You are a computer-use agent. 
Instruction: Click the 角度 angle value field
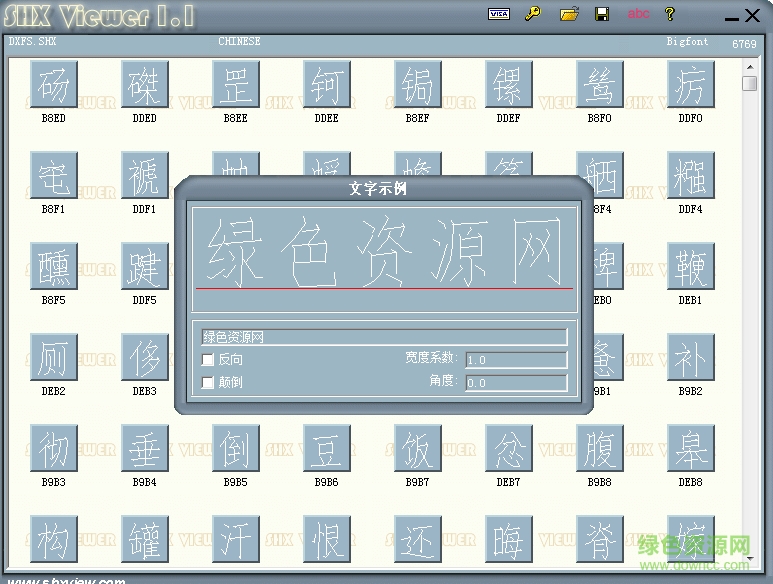[x=516, y=383]
